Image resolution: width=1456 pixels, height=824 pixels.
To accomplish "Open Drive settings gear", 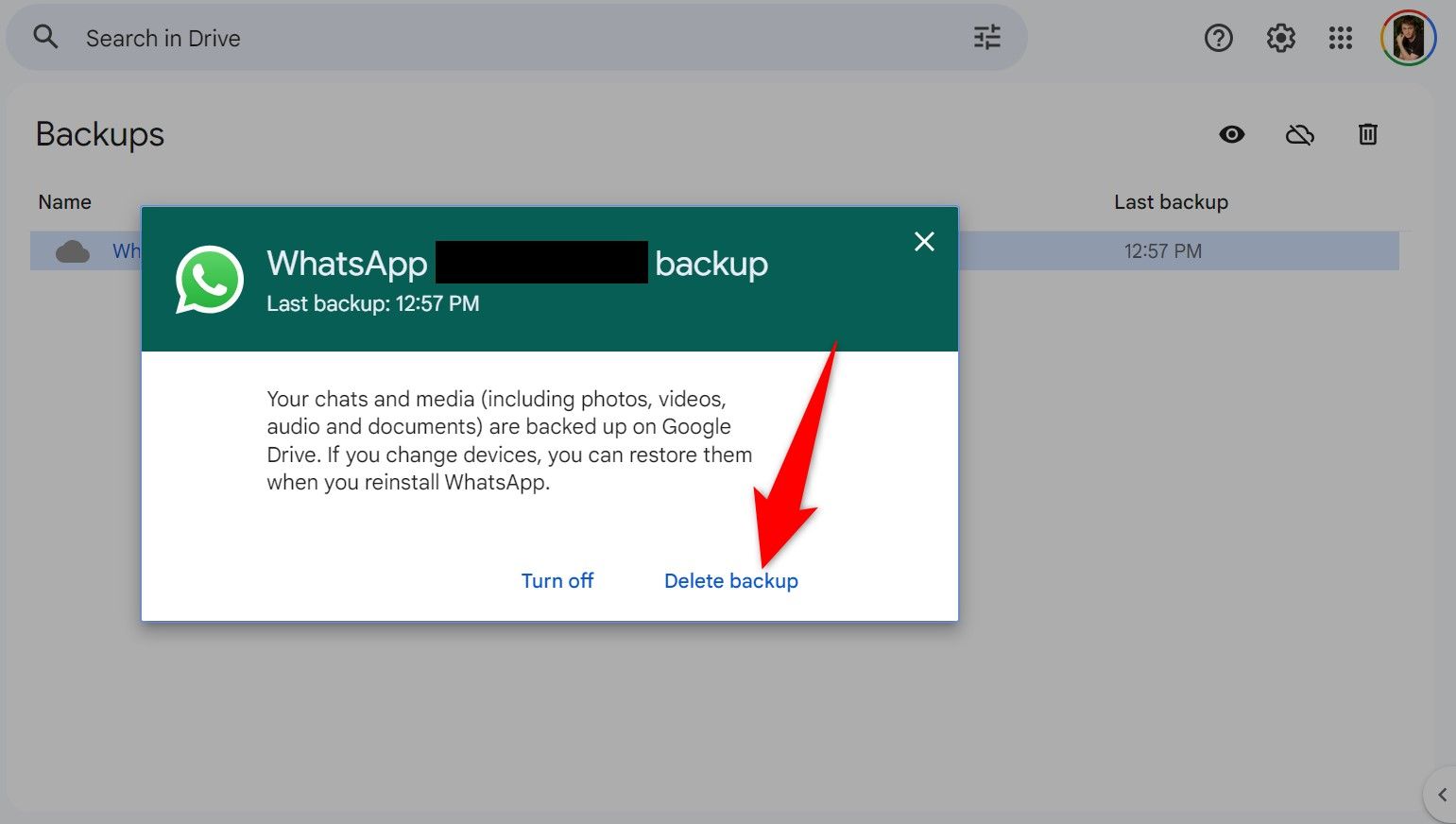I will tap(1280, 38).
